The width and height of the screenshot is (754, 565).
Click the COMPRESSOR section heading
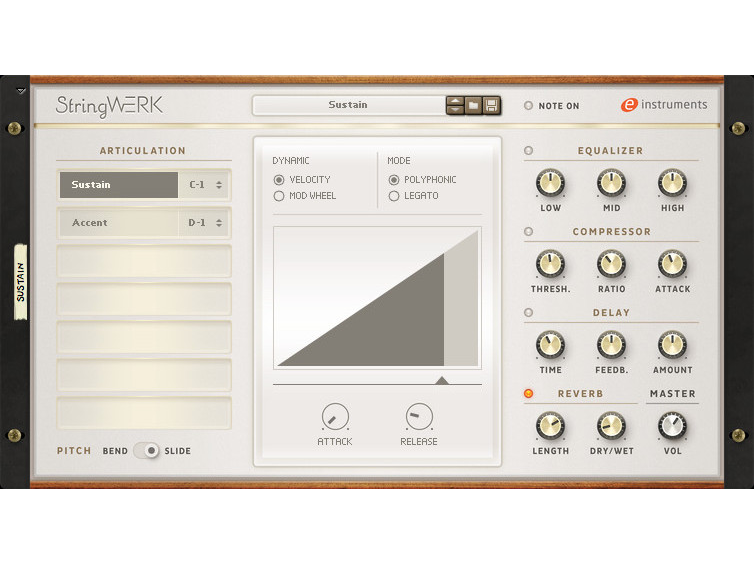pyautogui.click(x=612, y=231)
